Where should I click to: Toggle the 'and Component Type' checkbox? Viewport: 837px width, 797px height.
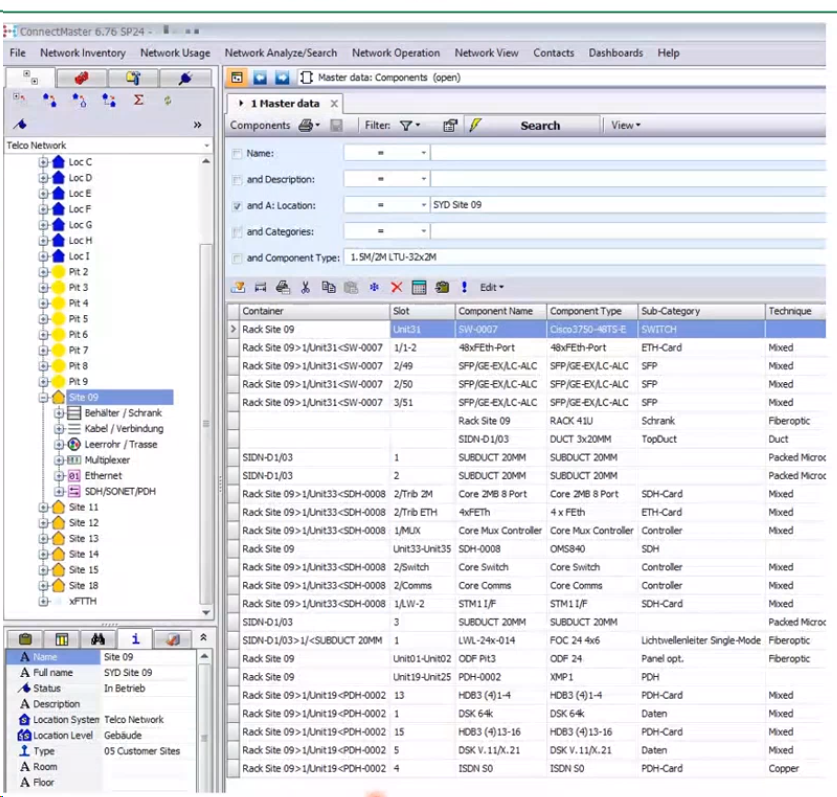237,258
